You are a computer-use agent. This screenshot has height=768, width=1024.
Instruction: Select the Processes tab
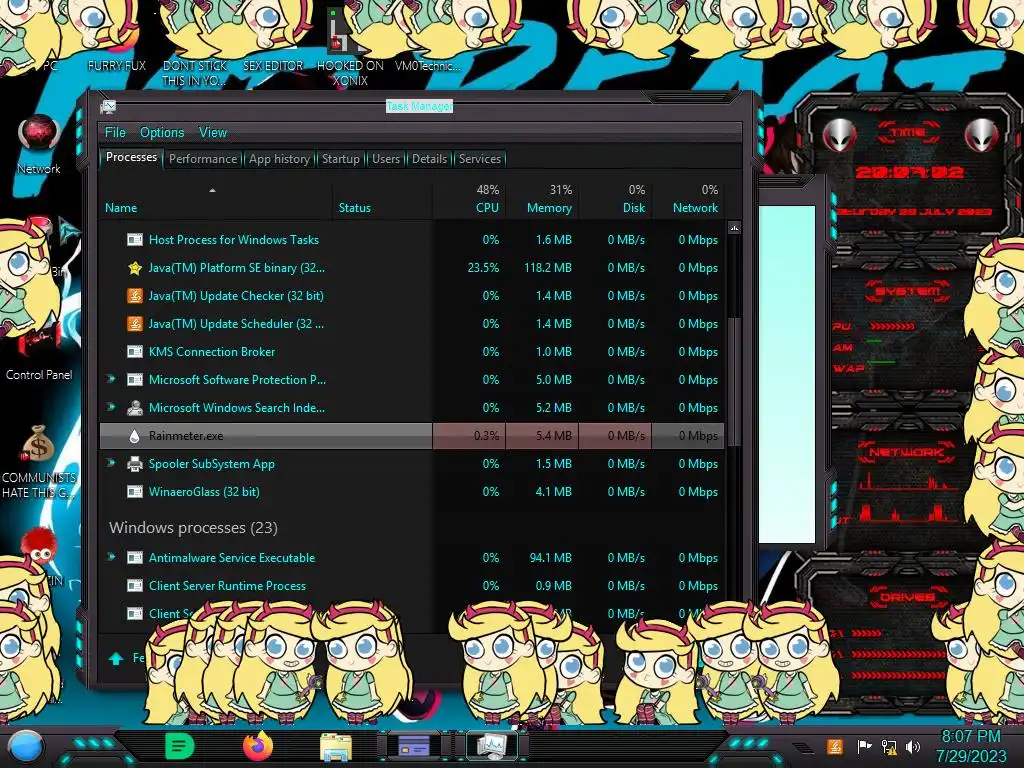point(131,157)
